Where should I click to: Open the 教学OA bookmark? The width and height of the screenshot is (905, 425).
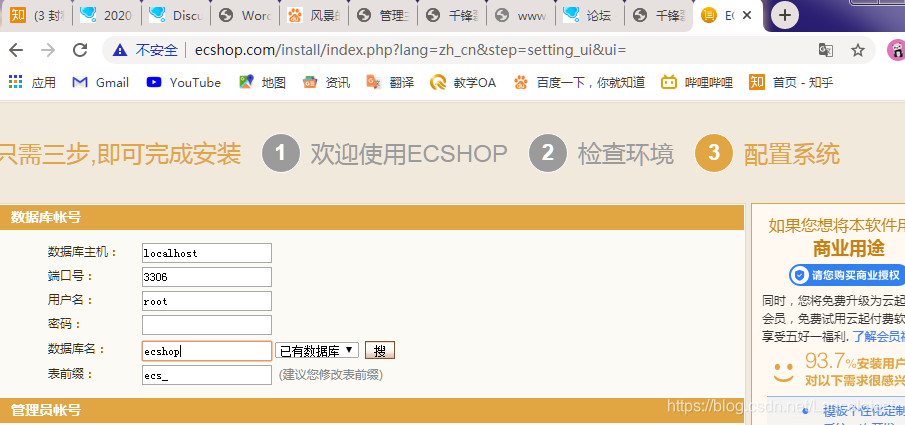click(x=463, y=83)
